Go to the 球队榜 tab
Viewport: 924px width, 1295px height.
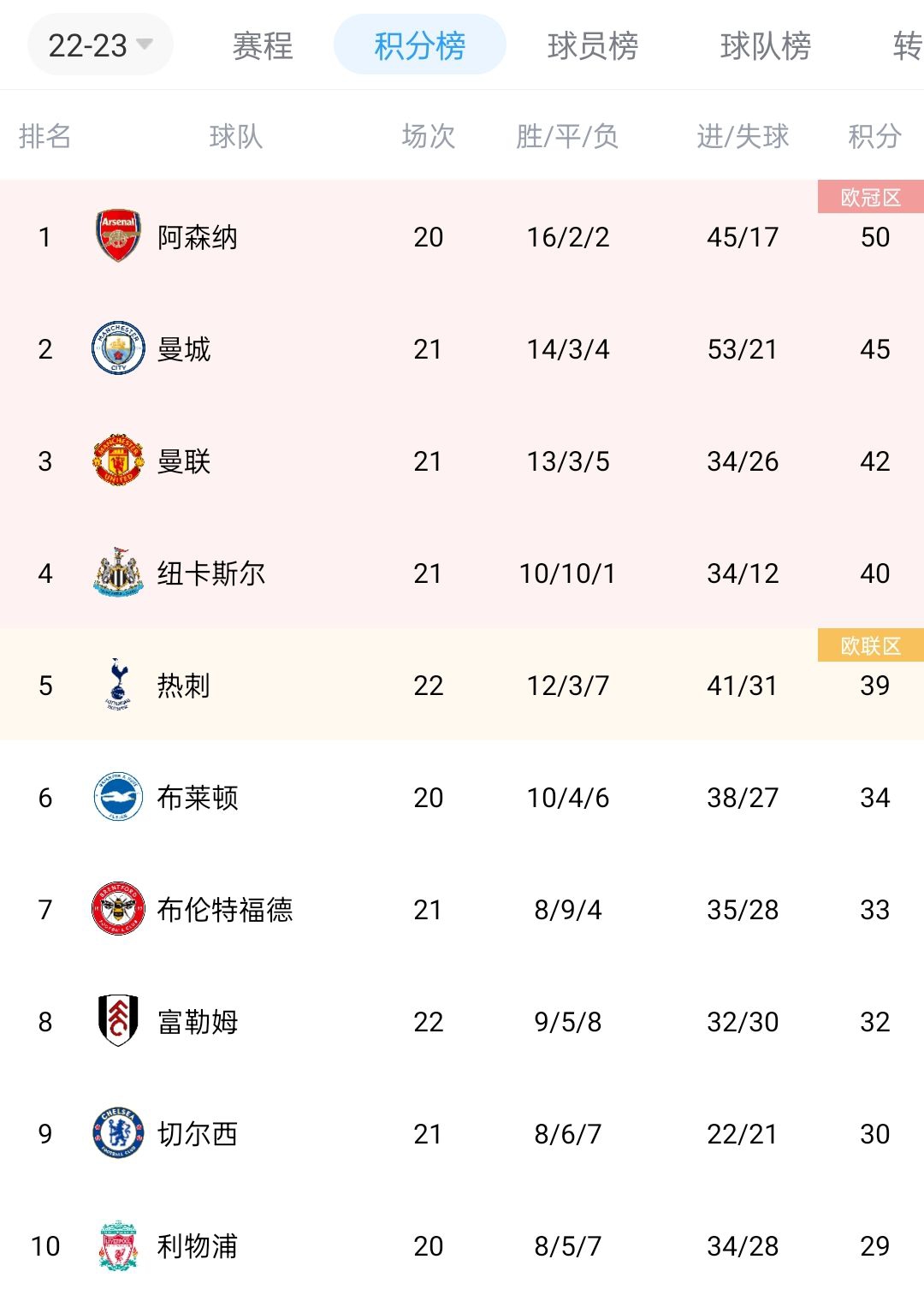pos(766,45)
